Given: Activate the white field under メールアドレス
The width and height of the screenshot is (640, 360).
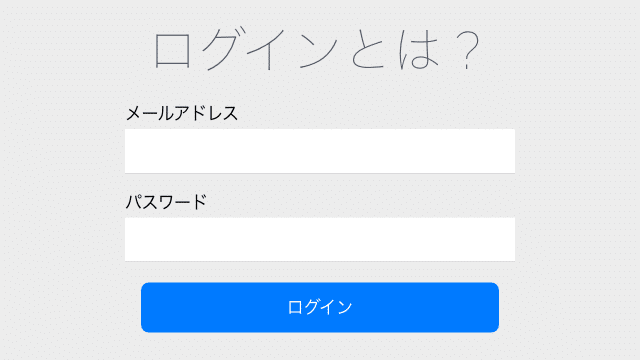Looking at the screenshot, I should (x=320, y=151).
